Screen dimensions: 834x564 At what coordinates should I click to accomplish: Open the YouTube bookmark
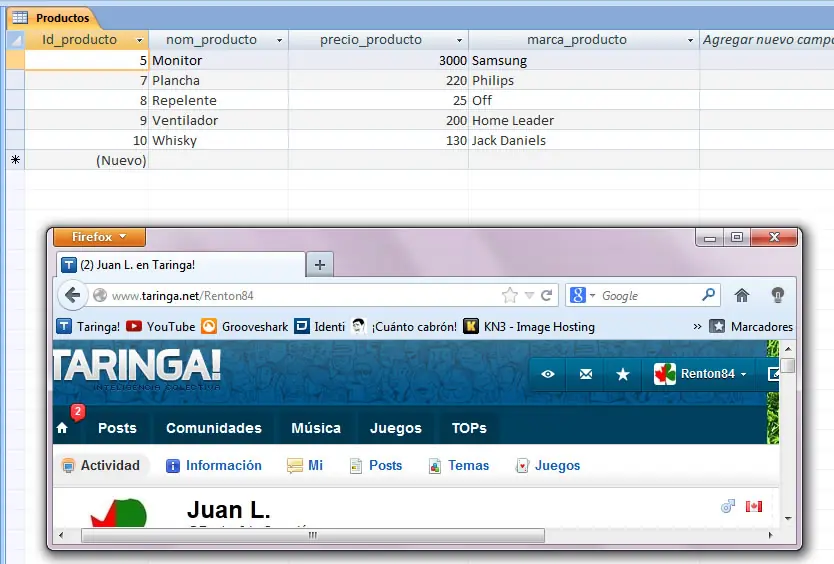pyautogui.click(x=161, y=326)
